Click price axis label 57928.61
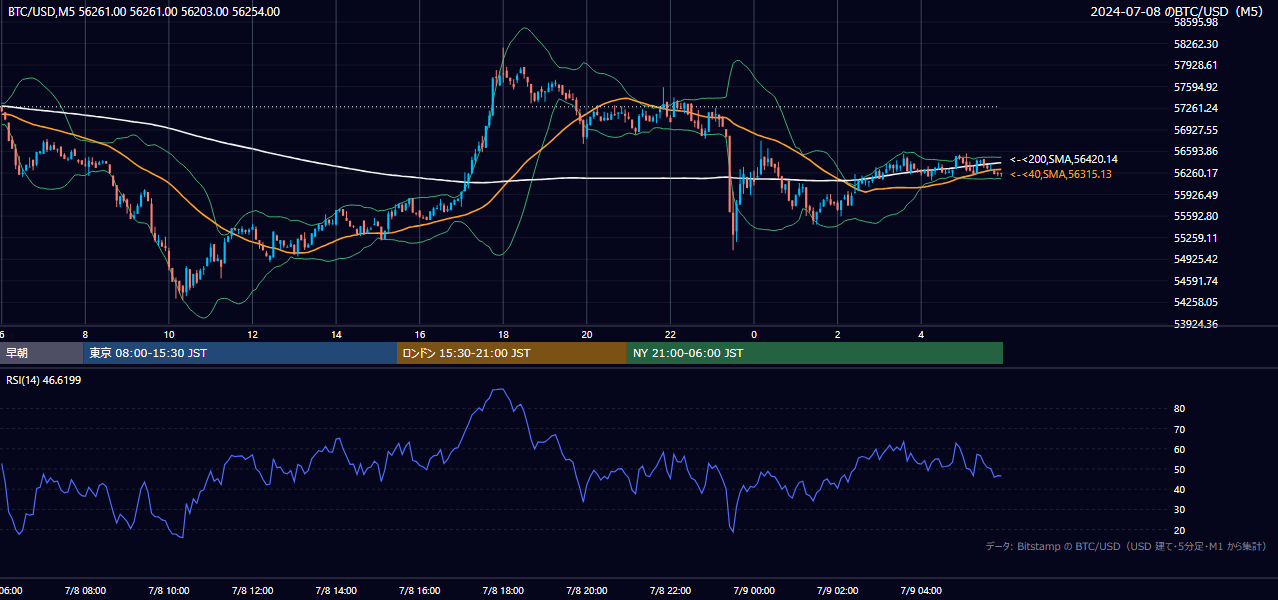The image size is (1278, 600). click(x=1195, y=65)
